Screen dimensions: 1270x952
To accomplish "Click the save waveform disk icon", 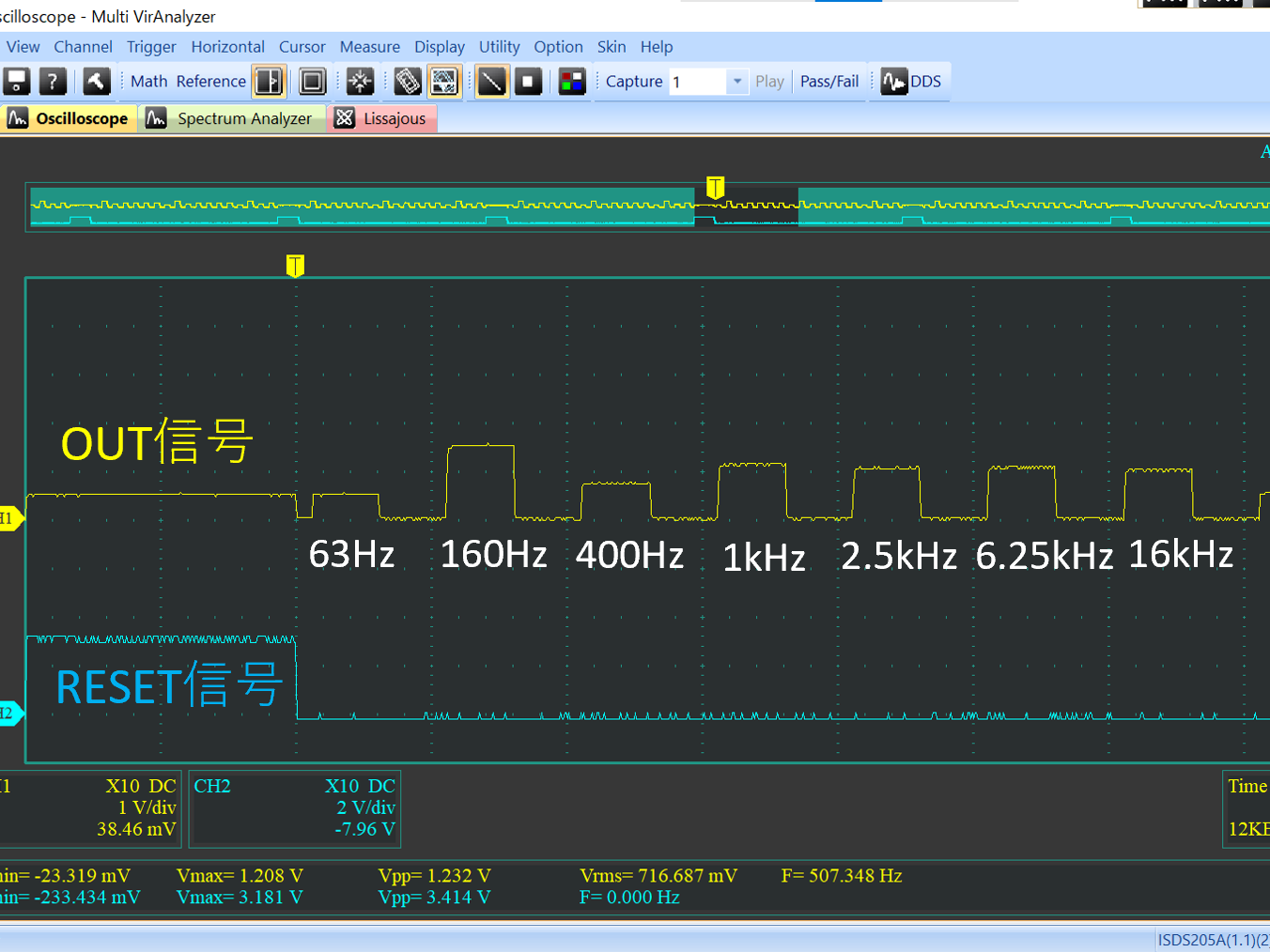I will [17, 82].
